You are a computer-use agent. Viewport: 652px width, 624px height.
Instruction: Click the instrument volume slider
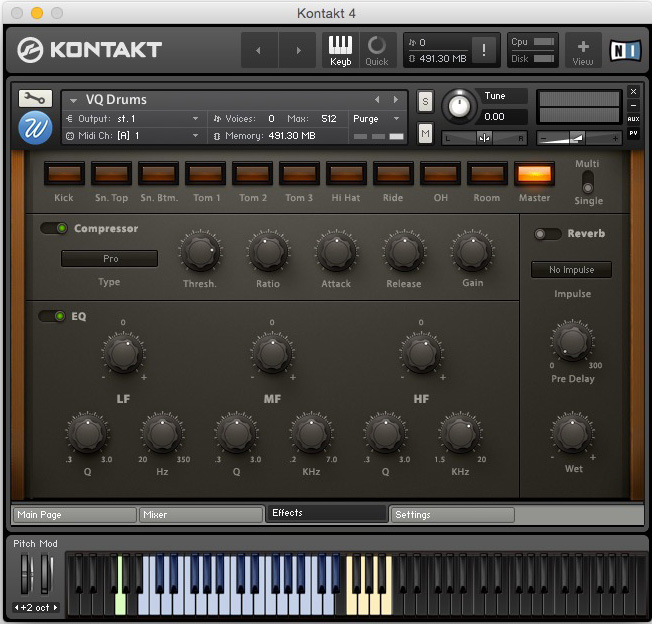[579, 138]
